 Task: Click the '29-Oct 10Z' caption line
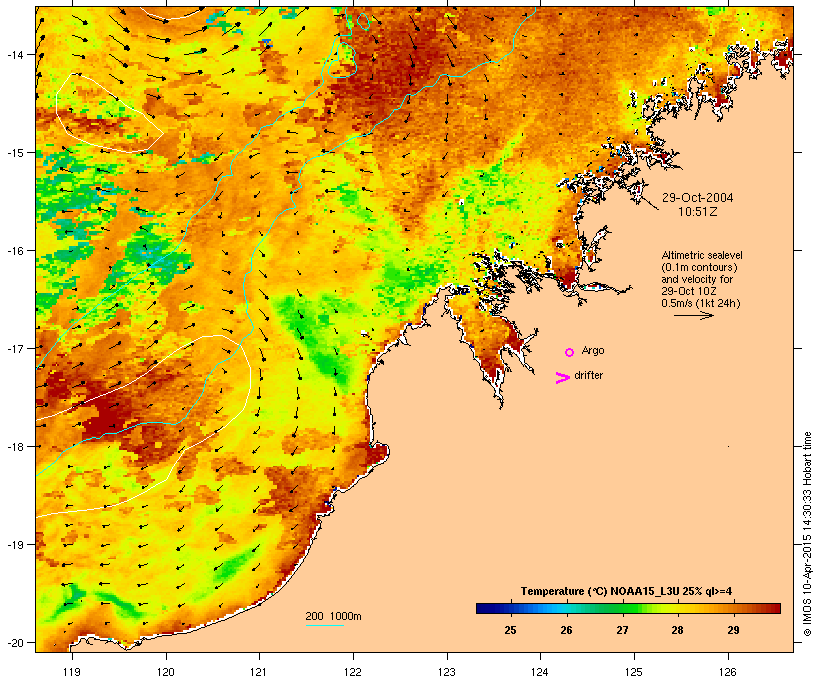click(689, 291)
